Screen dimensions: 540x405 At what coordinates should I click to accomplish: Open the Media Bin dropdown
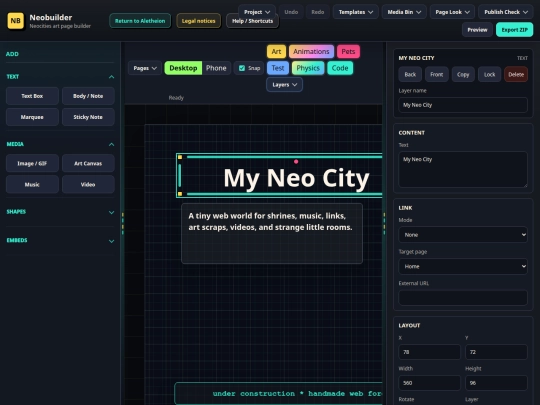pos(404,12)
